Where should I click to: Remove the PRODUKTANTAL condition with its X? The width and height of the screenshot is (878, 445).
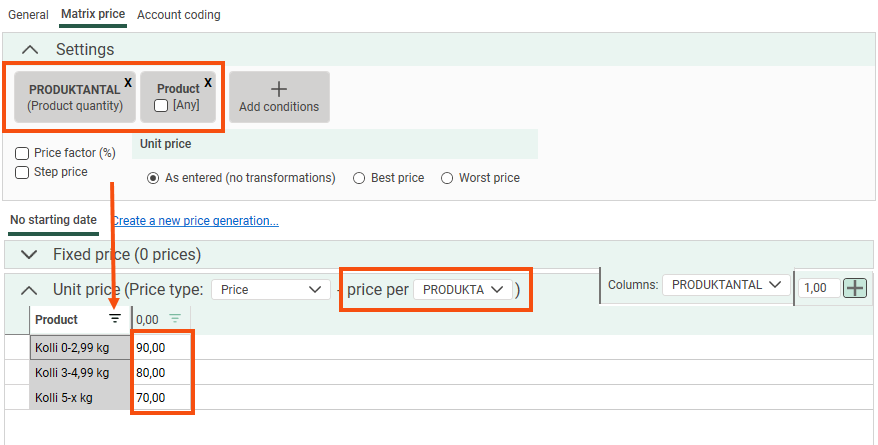(128, 83)
